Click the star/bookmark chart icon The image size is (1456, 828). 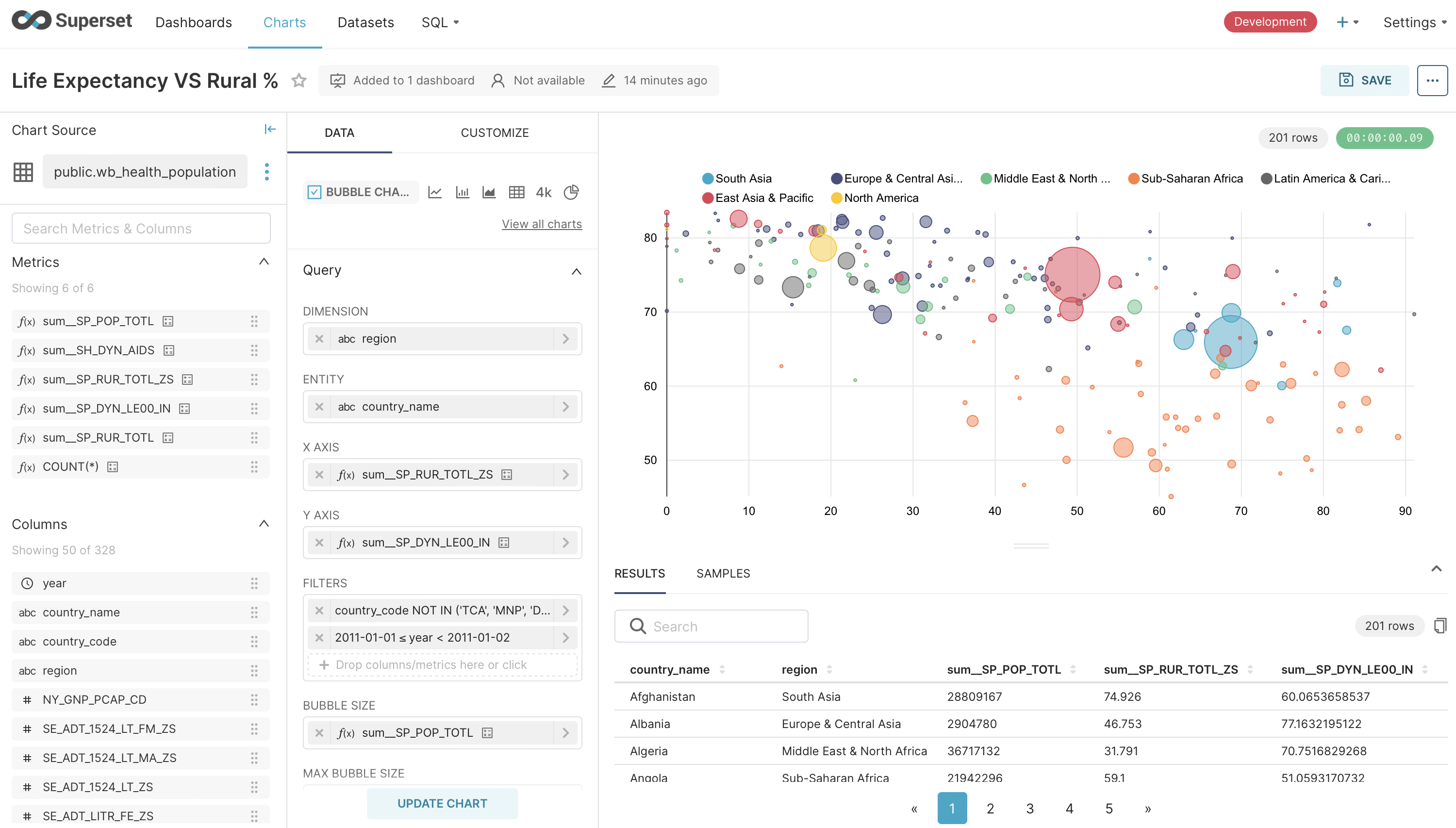pyautogui.click(x=299, y=80)
